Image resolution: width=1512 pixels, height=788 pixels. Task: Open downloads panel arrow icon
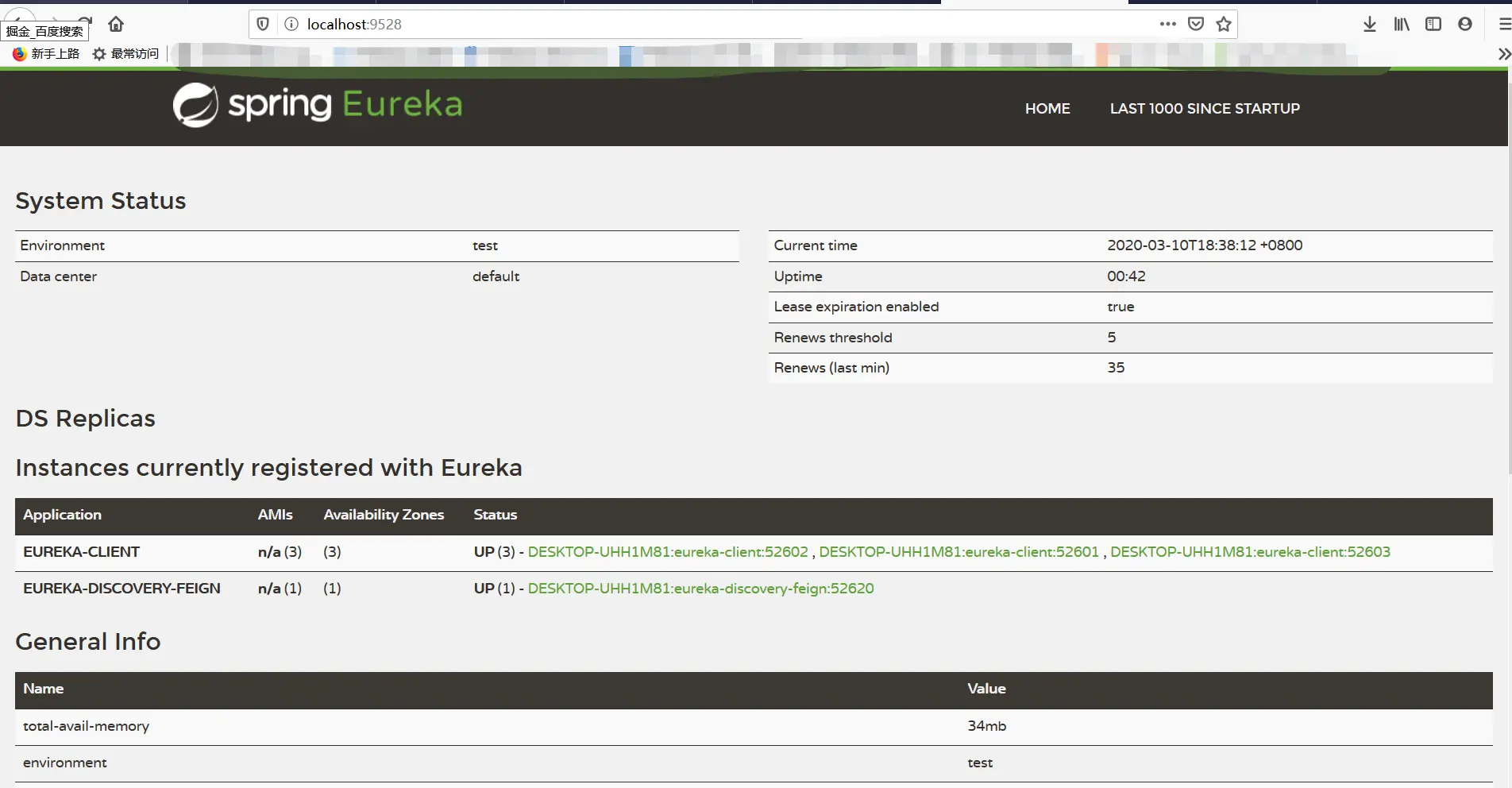click(x=1370, y=24)
